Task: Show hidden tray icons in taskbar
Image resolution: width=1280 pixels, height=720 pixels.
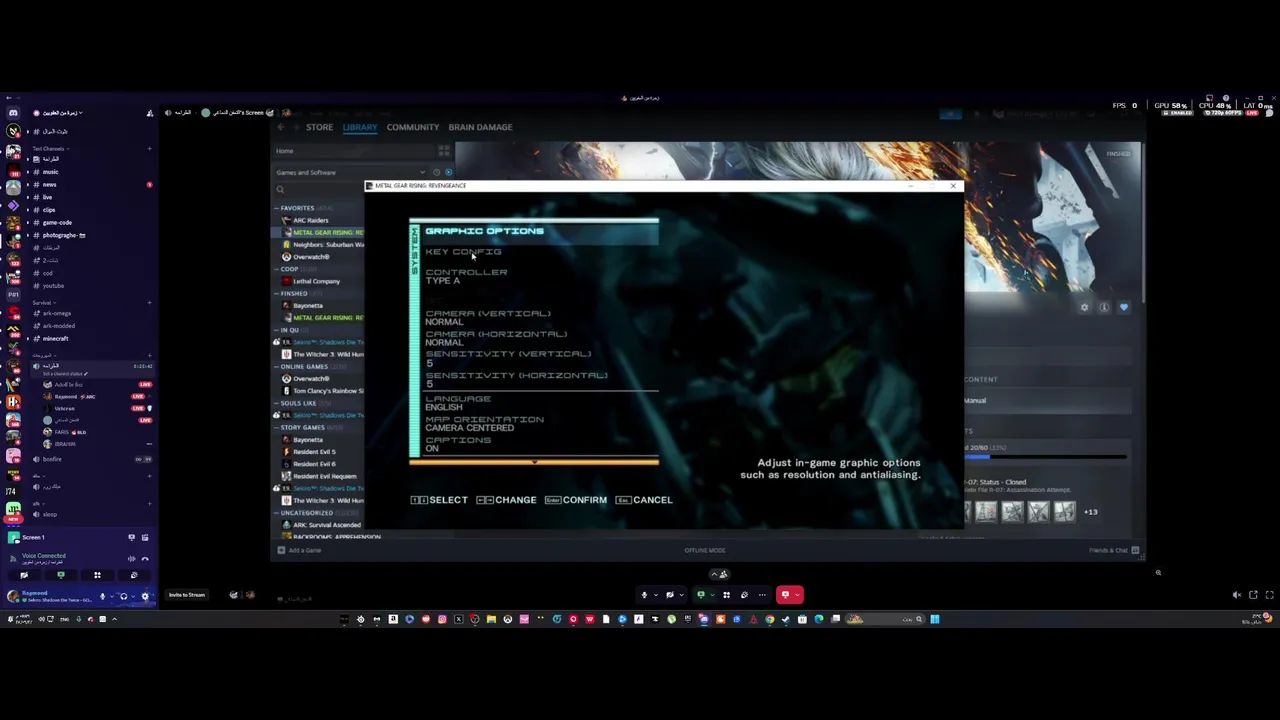Action: (114, 619)
